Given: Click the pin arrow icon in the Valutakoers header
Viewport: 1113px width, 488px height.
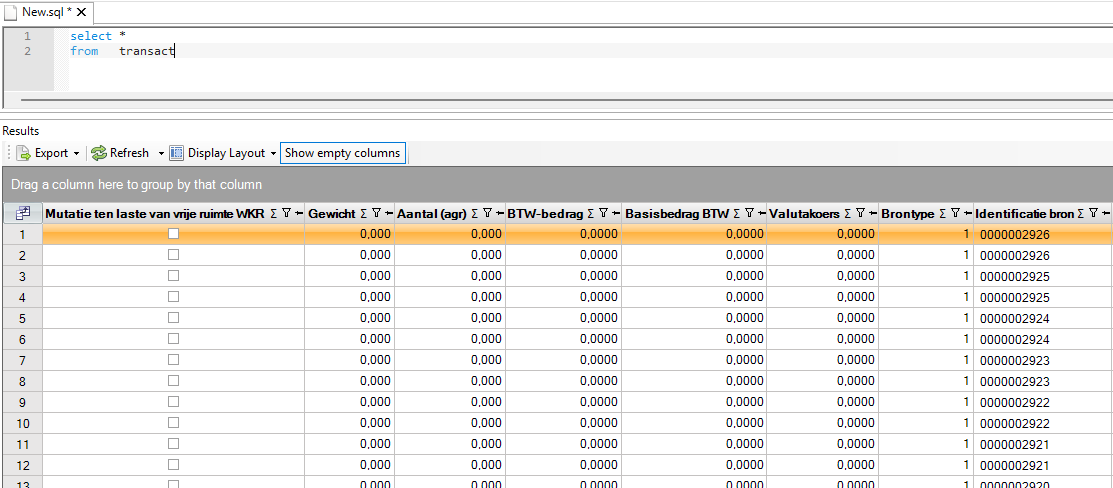Looking at the screenshot, I should [x=872, y=212].
